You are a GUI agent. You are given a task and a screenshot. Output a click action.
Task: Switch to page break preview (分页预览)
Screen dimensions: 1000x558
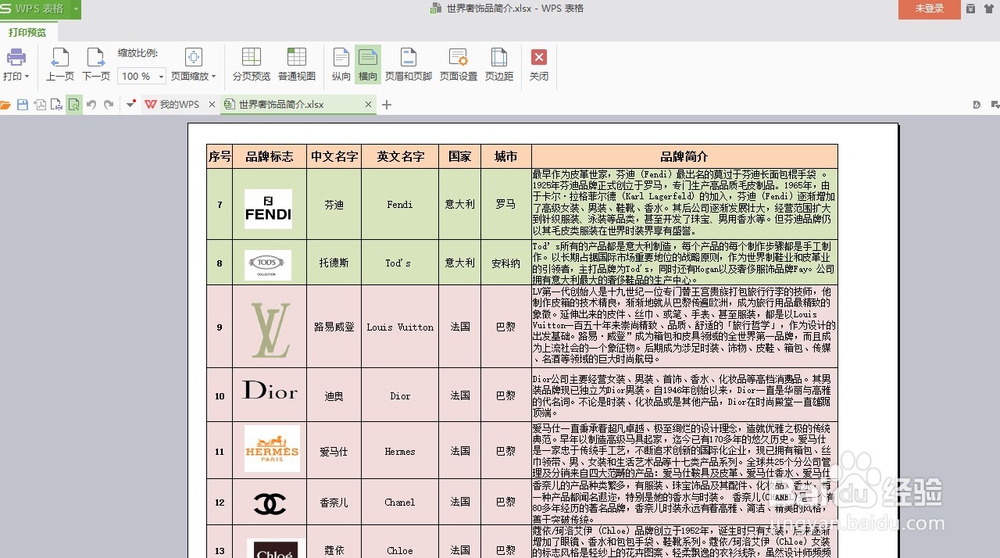[251, 64]
